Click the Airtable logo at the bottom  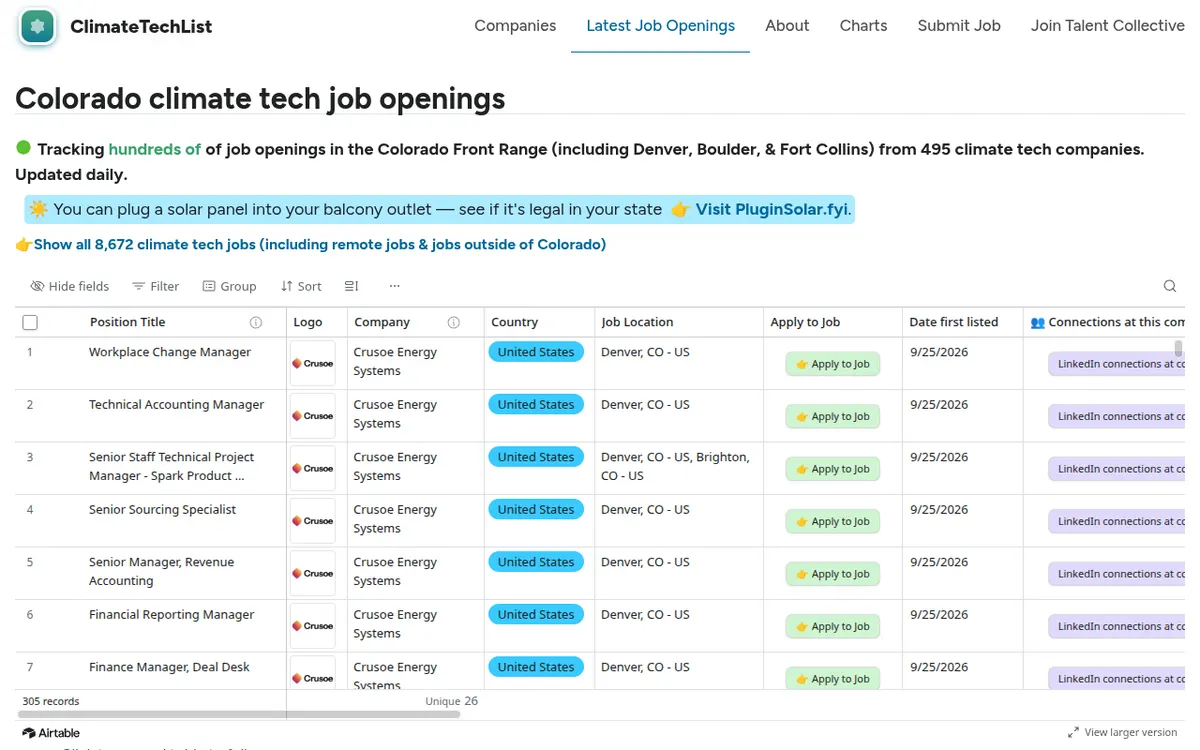point(50,733)
